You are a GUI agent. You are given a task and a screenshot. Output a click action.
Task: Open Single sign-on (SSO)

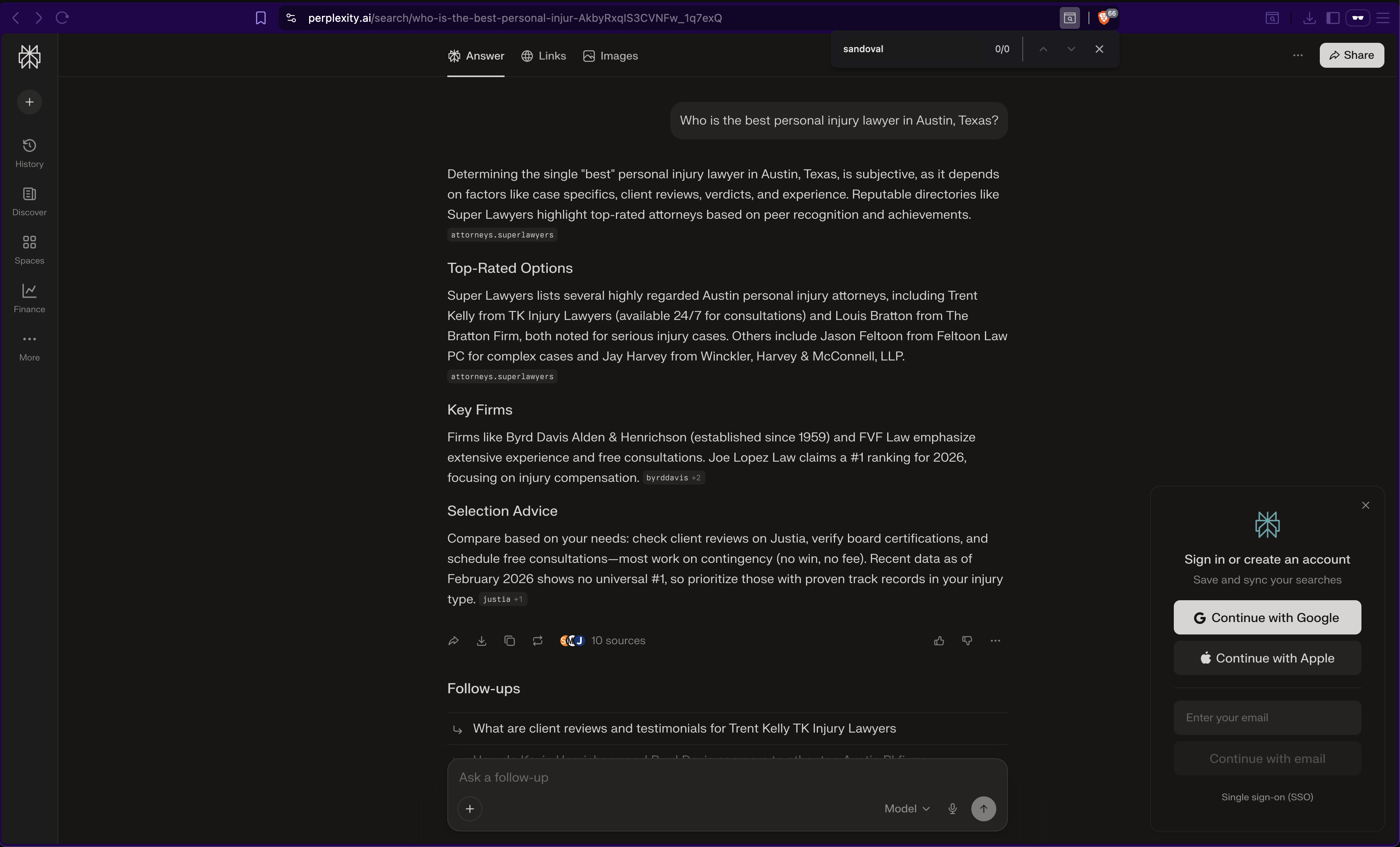(1267, 797)
